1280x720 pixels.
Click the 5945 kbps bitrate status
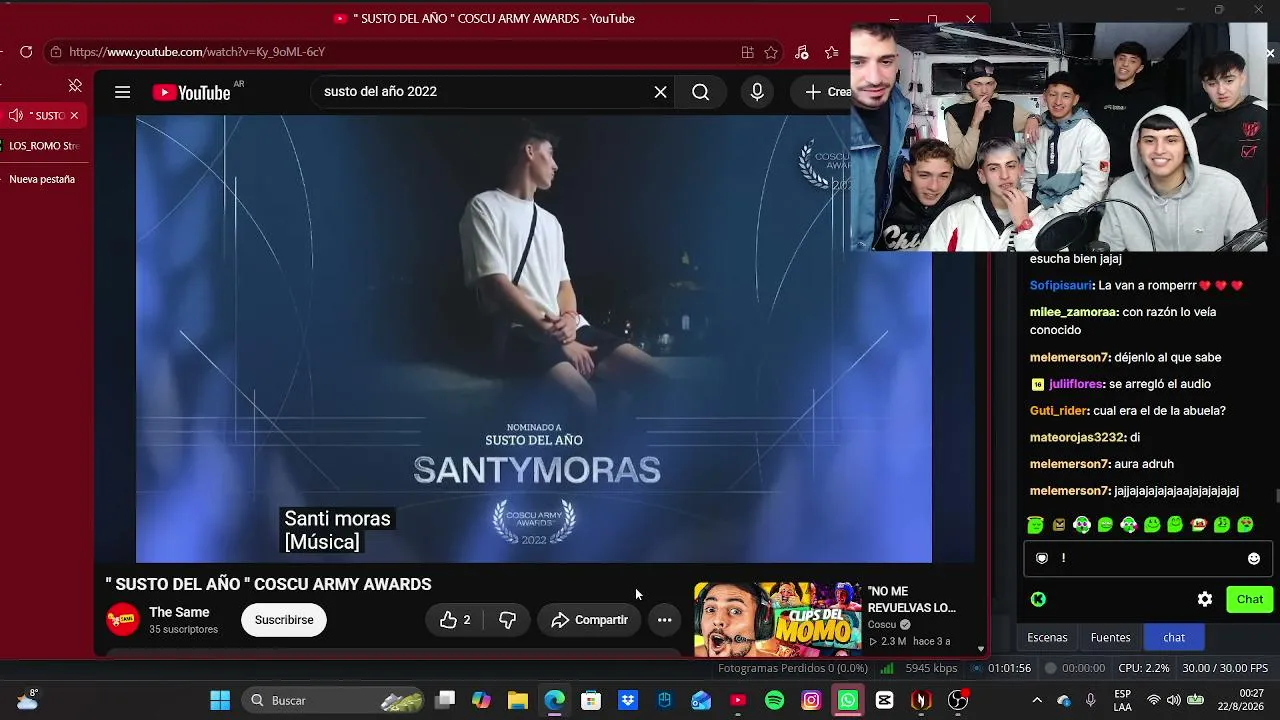point(931,668)
